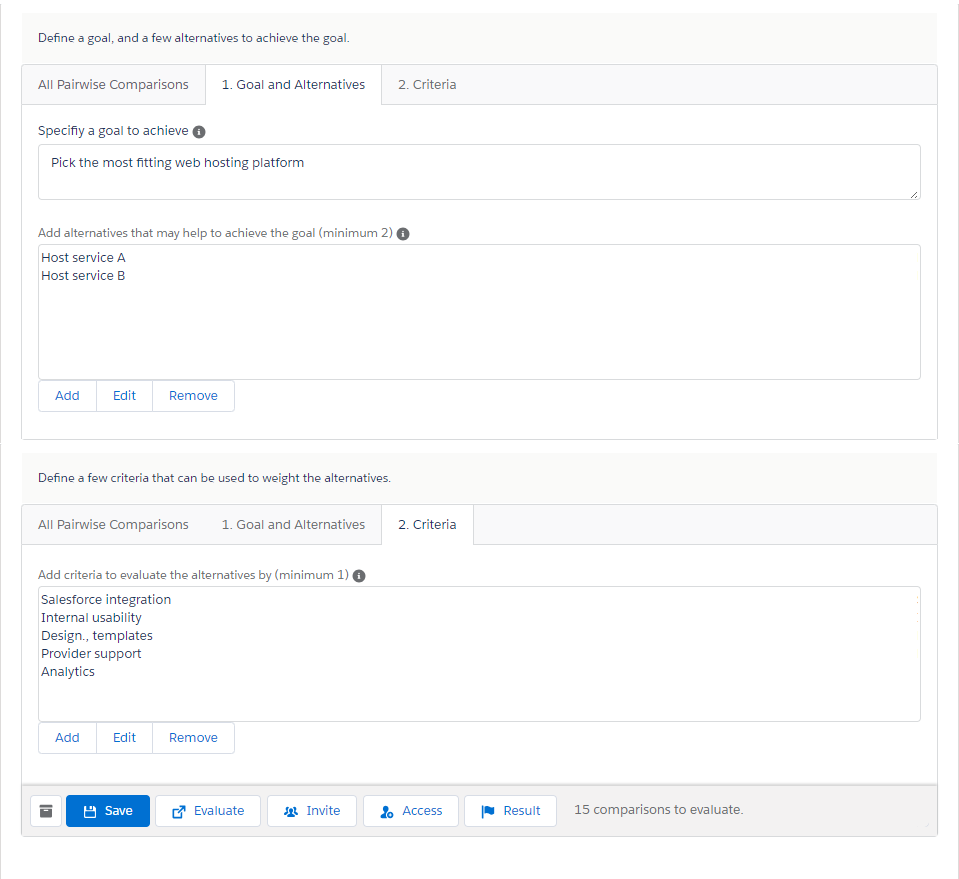Click the Invite button
This screenshot has width=959, height=879.
[x=312, y=810]
